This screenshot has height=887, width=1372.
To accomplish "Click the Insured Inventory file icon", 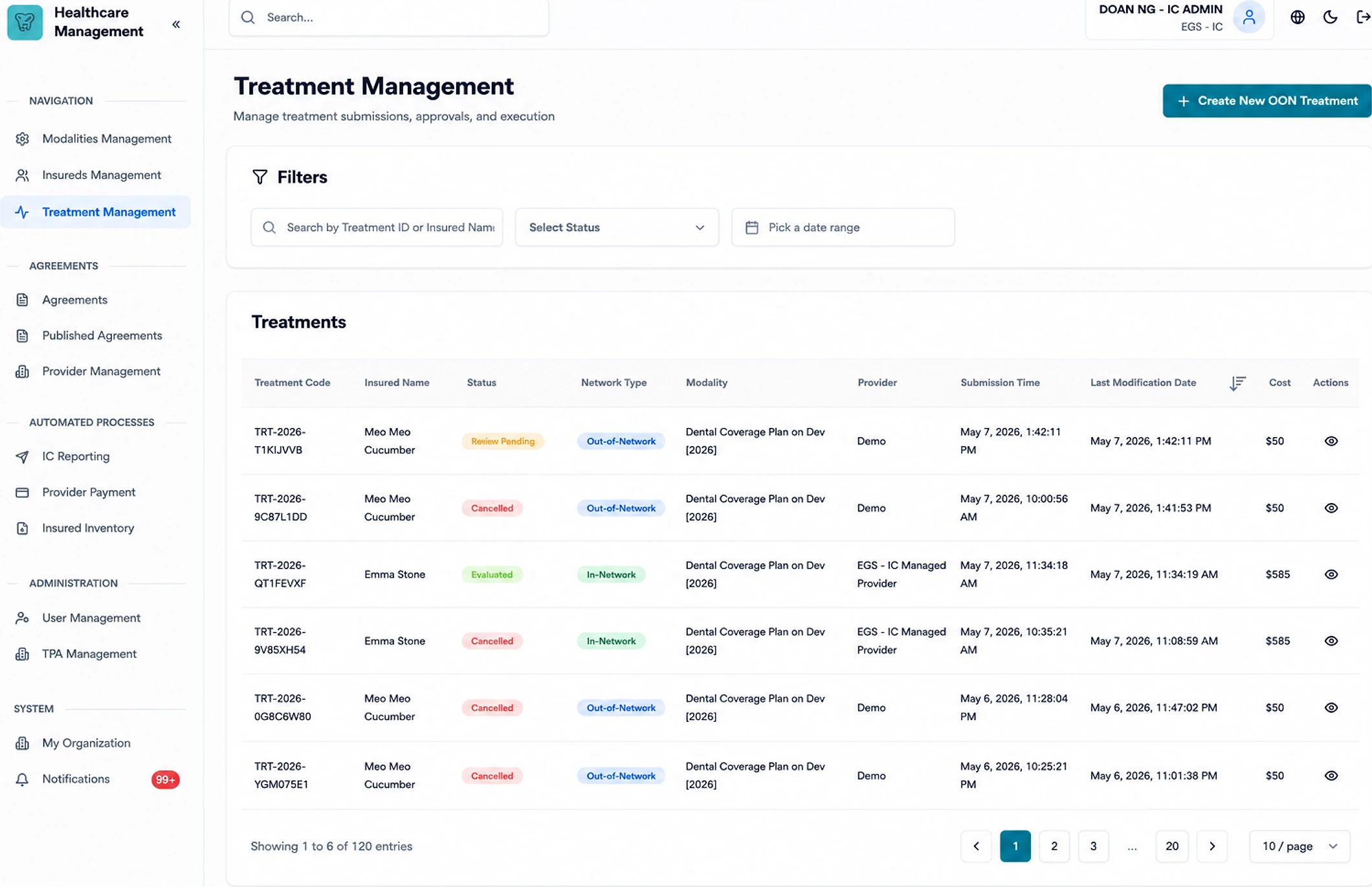I will click(22, 528).
